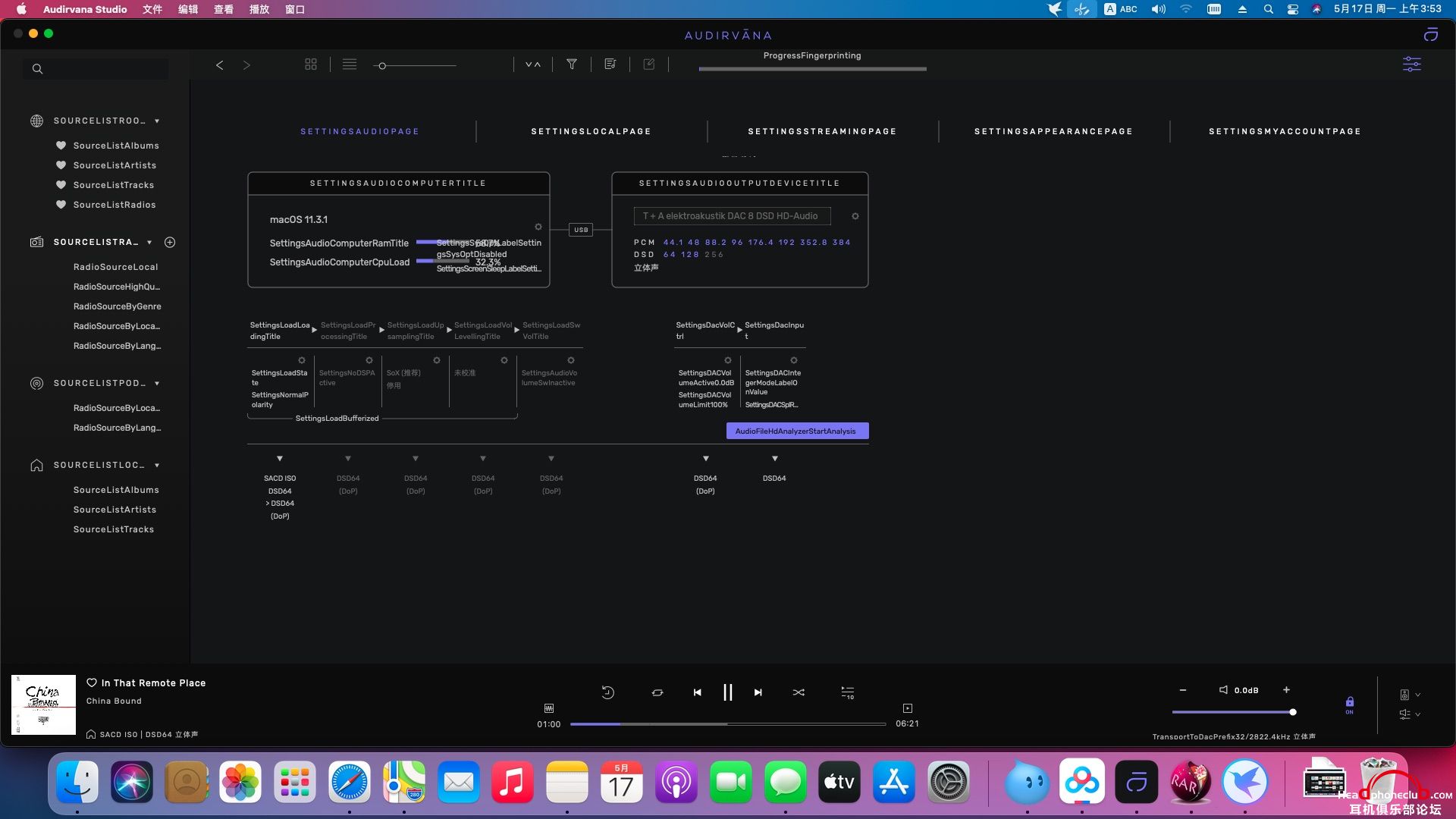Screen dimensions: 1456x819
Task: Click AudioFileHdAnalyzerStartAnalysis button
Action: click(x=797, y=431)
